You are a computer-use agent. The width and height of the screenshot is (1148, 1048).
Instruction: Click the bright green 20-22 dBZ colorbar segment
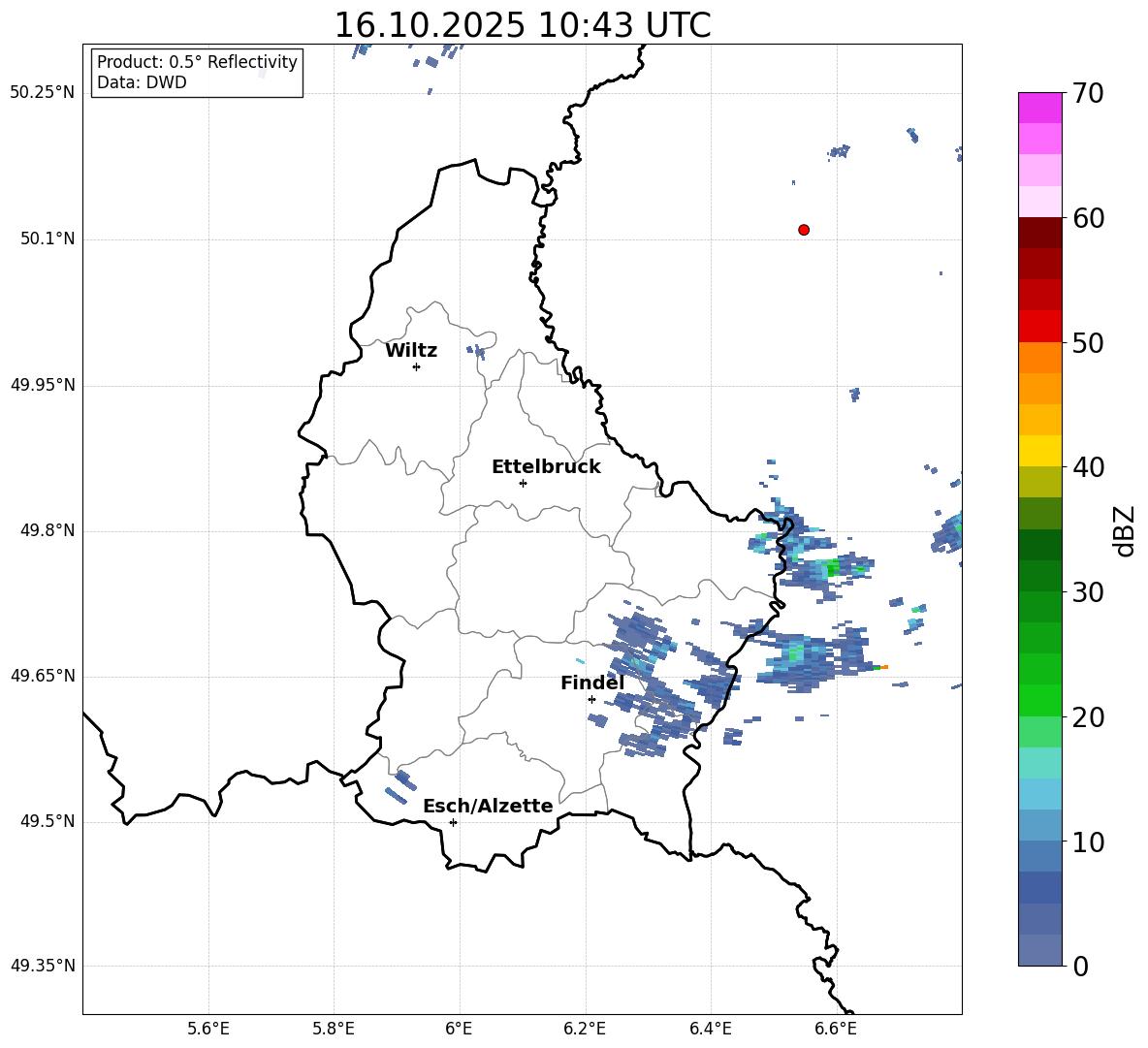point(1039,700)
